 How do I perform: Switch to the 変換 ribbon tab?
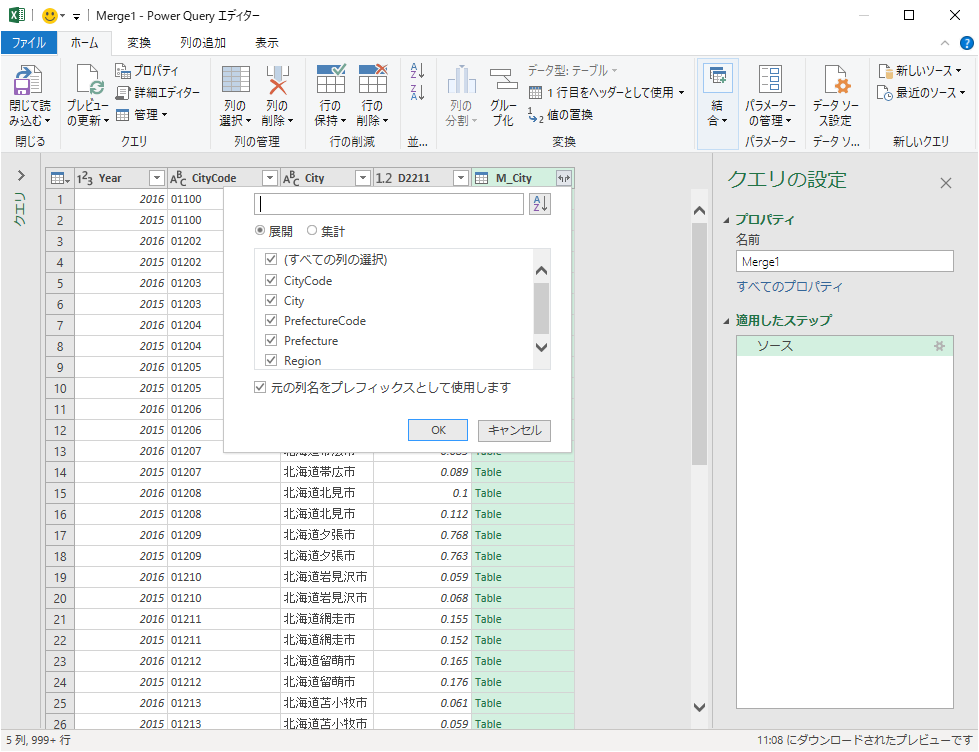[x=139, y=43]
